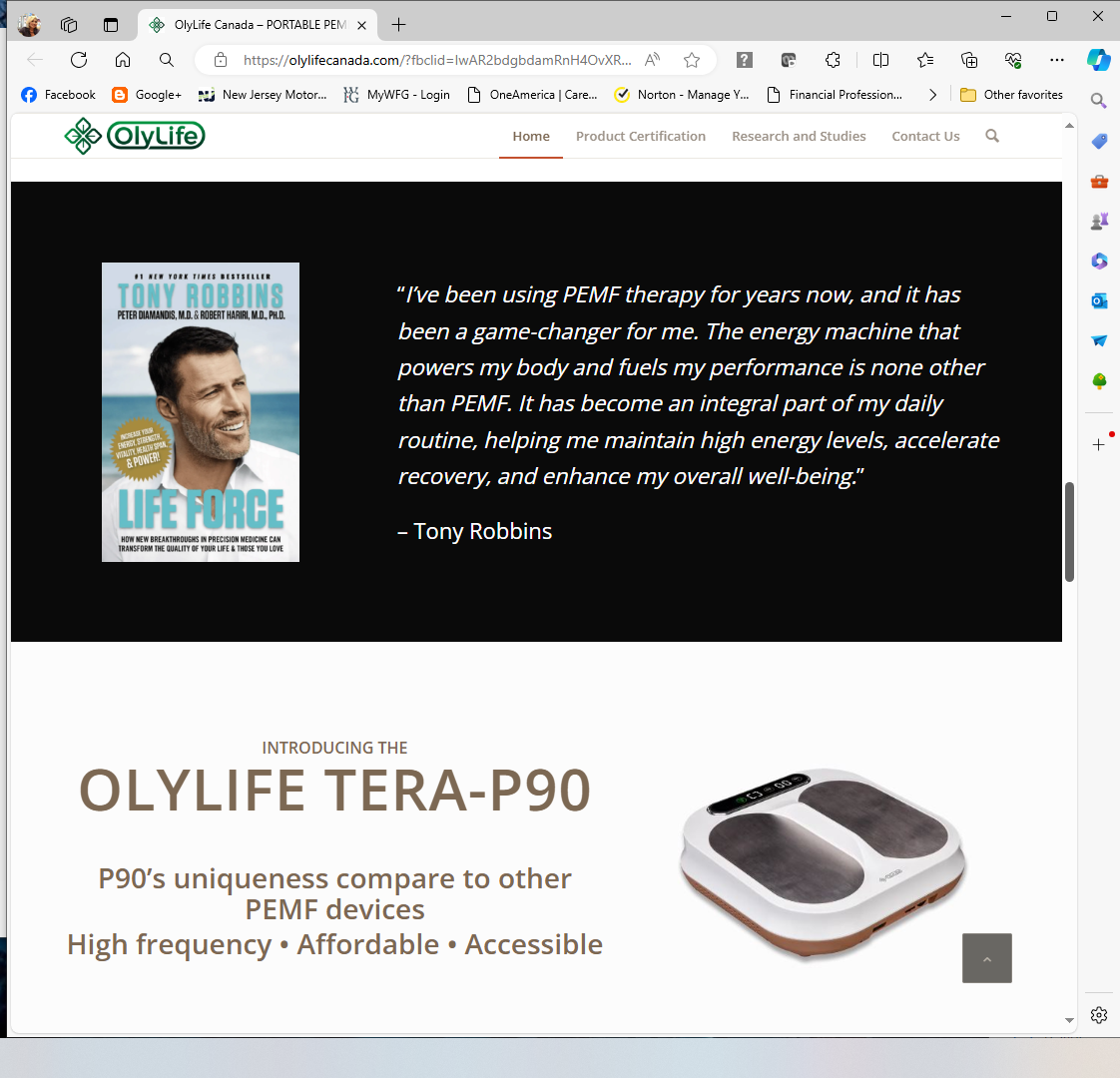Open the MyWFG - Login bookmark
Screen dimensions: 1120x1078
(x=396, y=94)
